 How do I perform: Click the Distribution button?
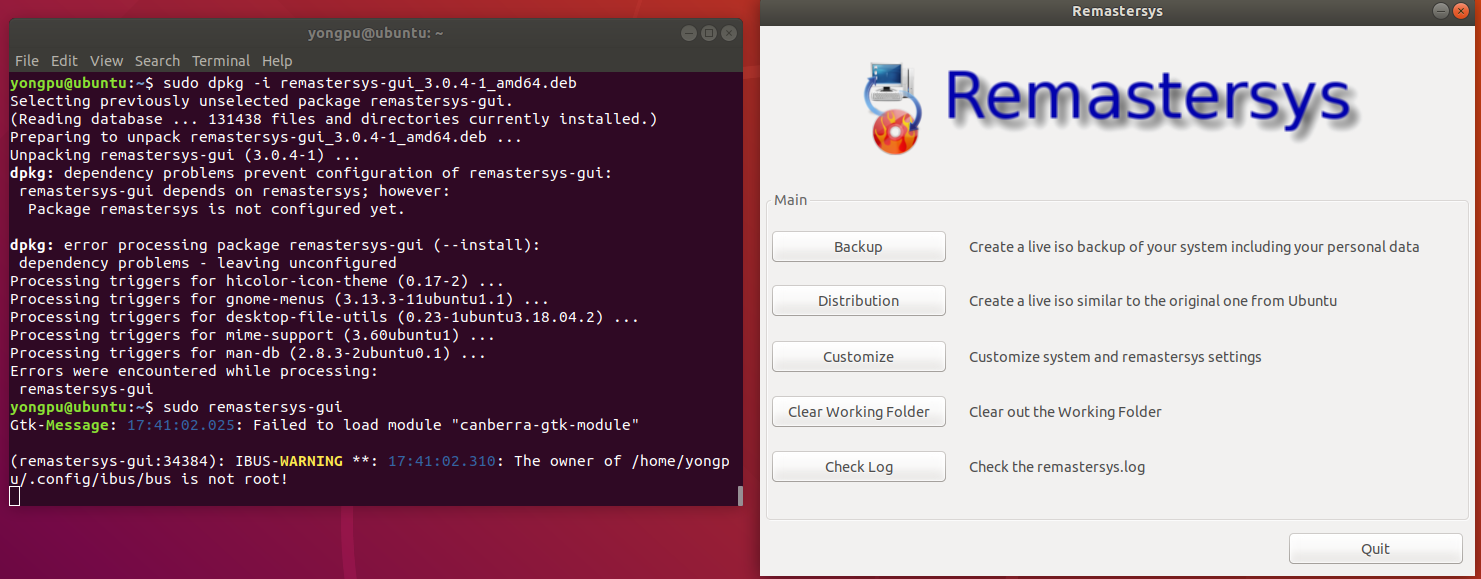tap(858, 301)
